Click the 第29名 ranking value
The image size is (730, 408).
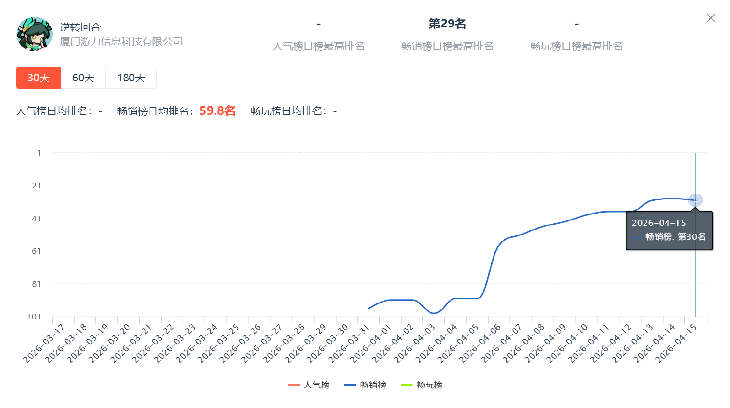click(x=447, y=23)
